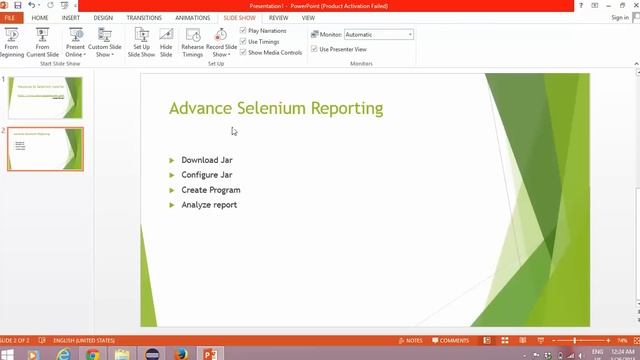The image size is (640, 360).
Task: Click zoom in plus button
Action: (608, 340)
